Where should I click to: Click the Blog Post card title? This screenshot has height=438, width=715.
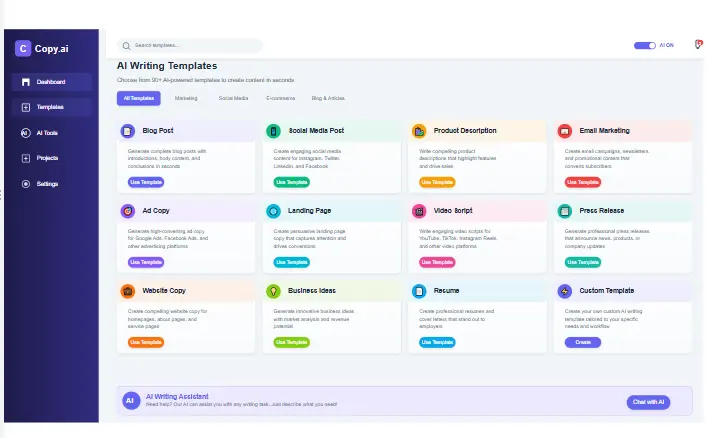[158, 131]
